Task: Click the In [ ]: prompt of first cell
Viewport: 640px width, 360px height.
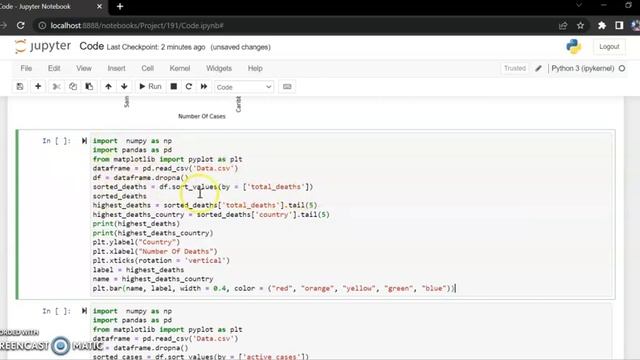Action: click(x=56, y=141)
